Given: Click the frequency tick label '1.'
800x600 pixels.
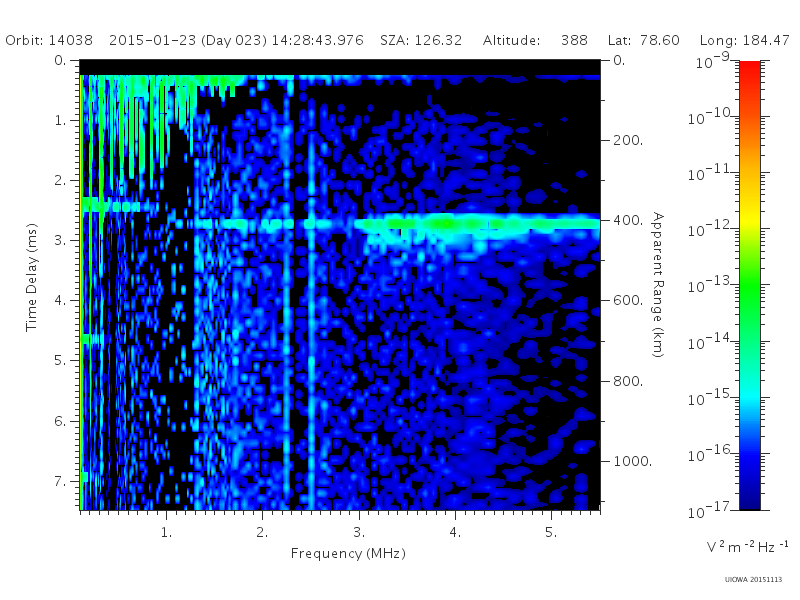Looking at the screenshot, I should 166,533.
